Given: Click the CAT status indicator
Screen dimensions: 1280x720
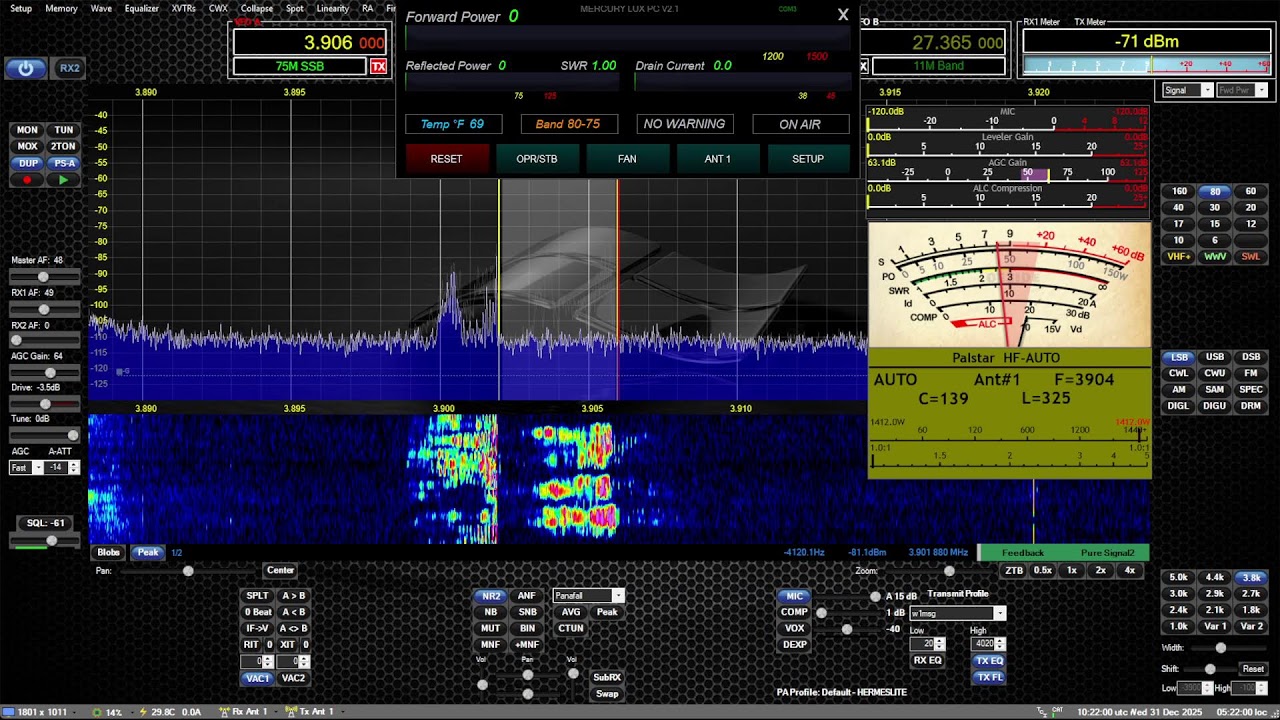Looking at the screenshot, I should (1057, 711).
